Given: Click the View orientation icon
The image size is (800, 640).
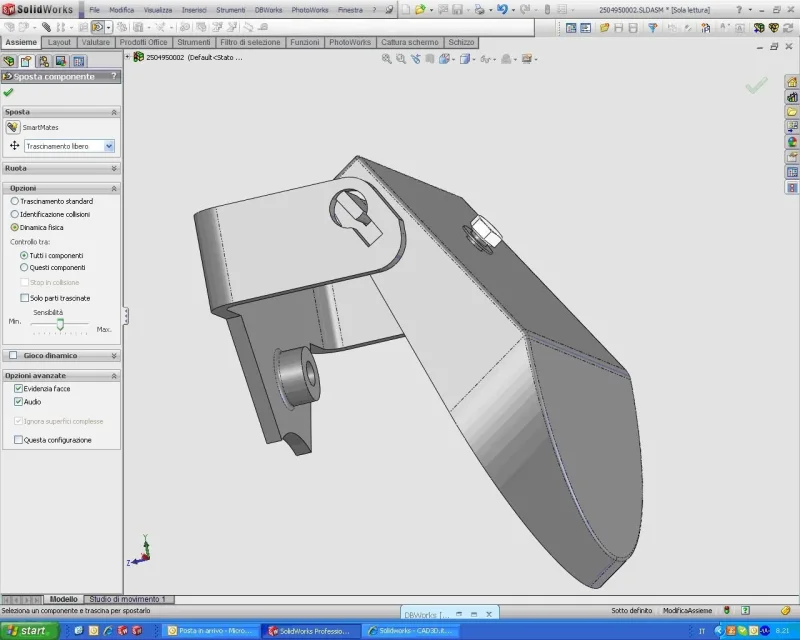Looking at the screenshot, I should 444,59.
